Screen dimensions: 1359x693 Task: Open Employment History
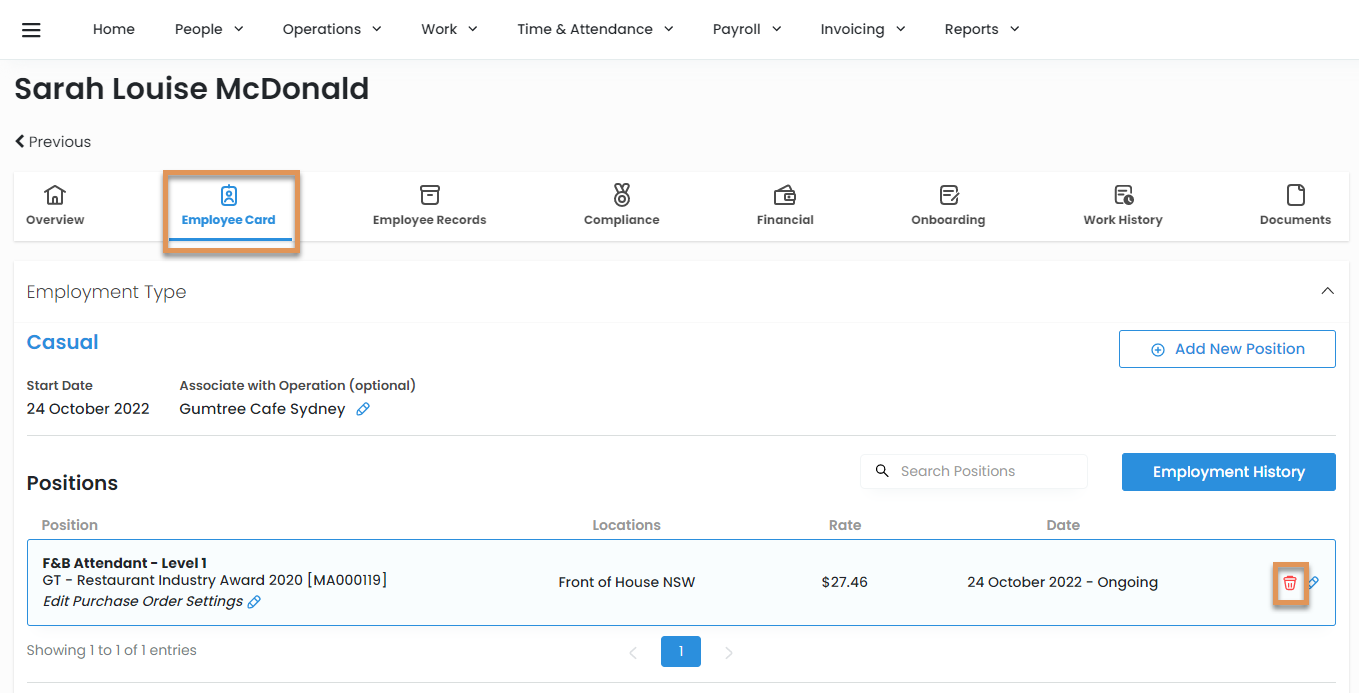pyautogui.click(x=1228, y=472)
